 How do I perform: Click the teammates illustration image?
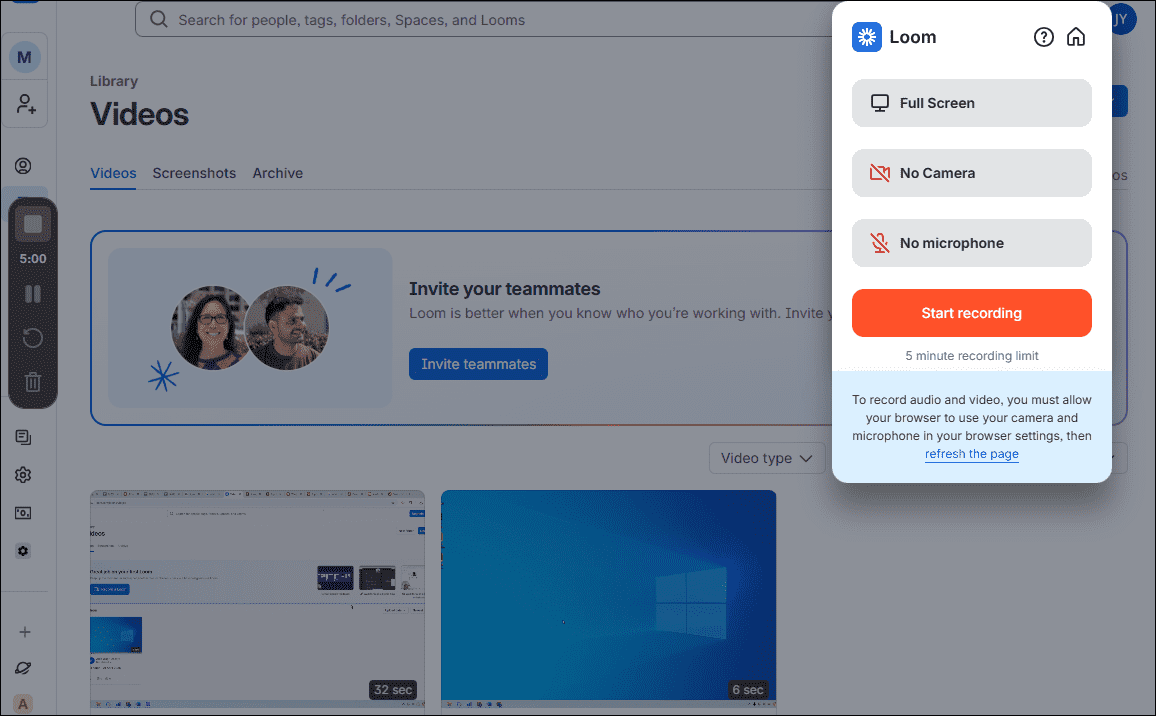click(x=250, y=328)
